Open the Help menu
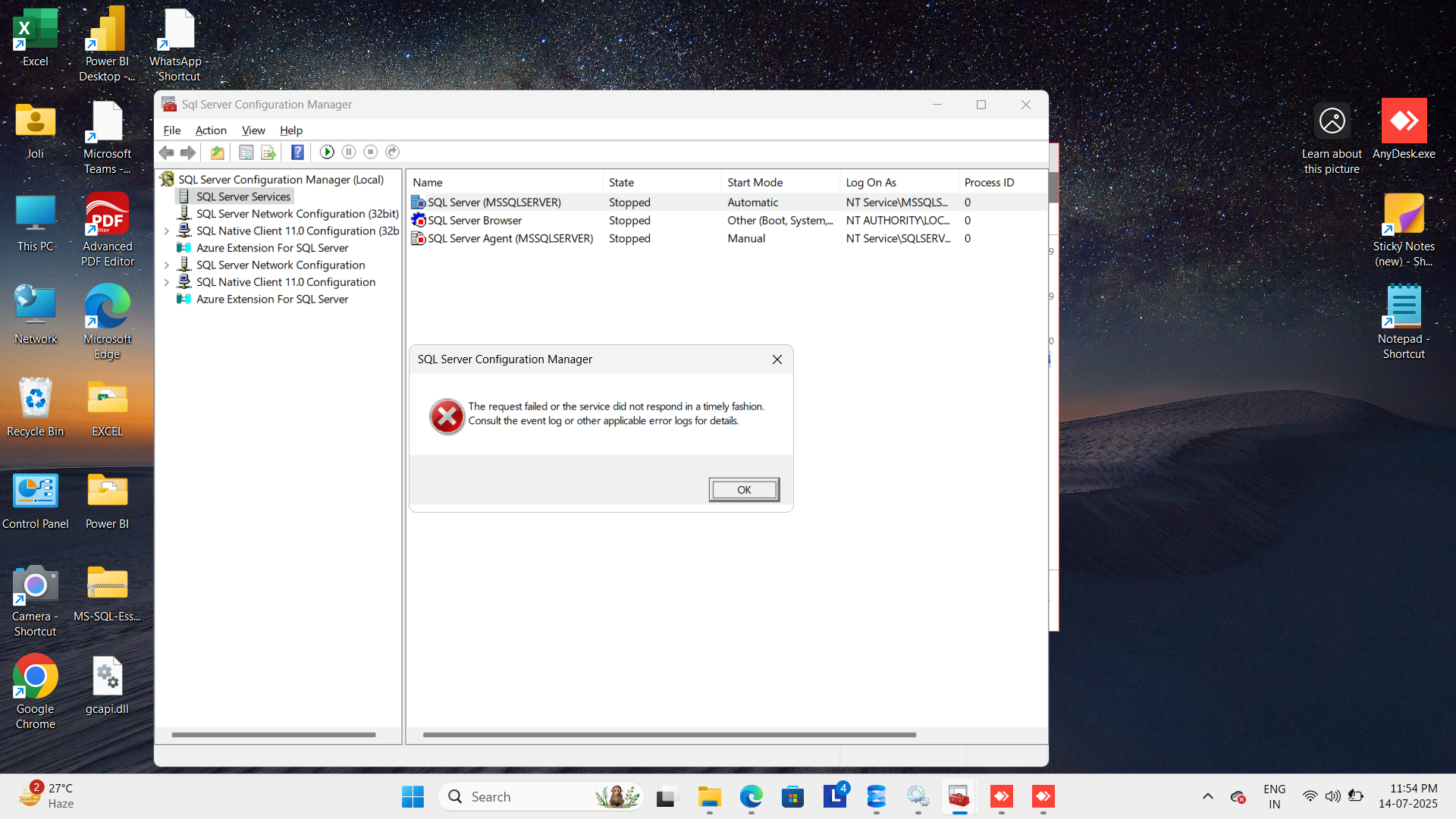Viewport: 1456px width, 819px height. (x=290, y=130)
